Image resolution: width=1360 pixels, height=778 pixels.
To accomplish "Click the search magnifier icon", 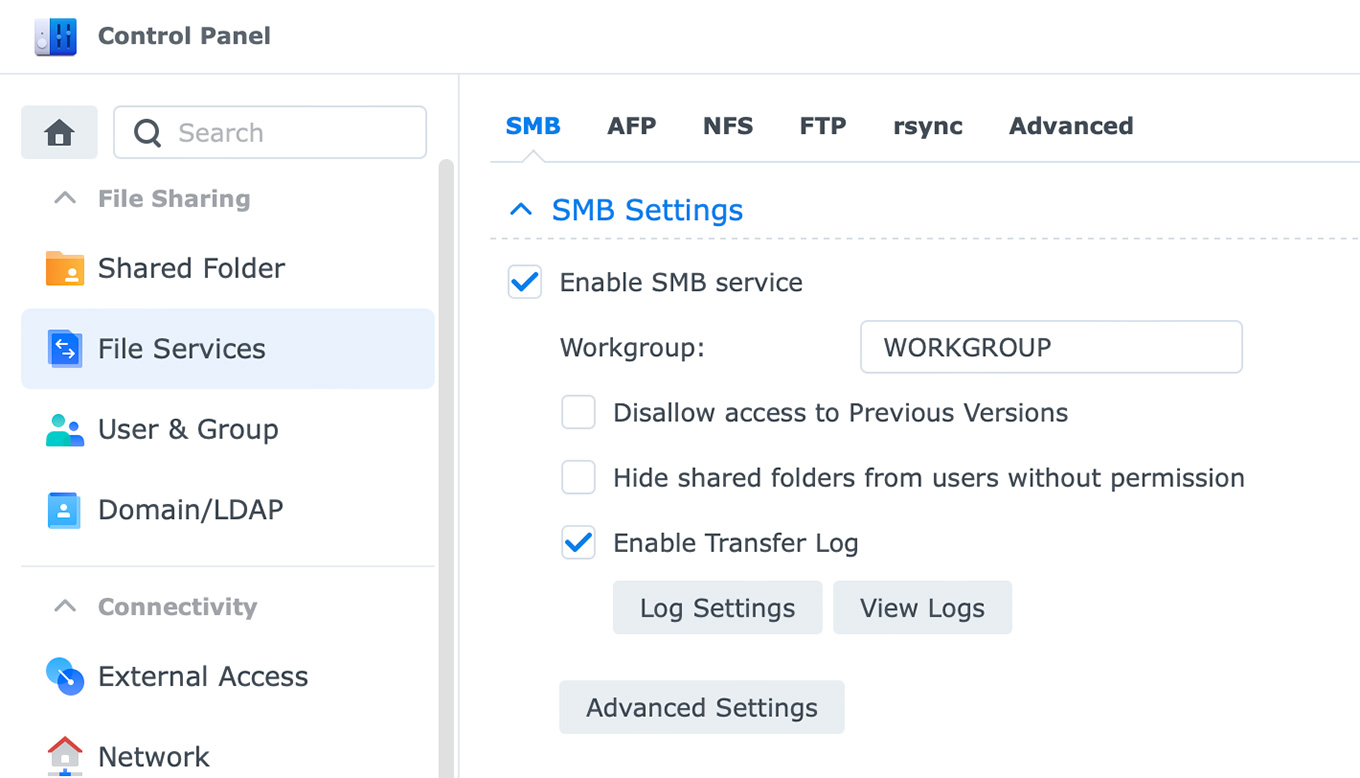I will point(148,133).
